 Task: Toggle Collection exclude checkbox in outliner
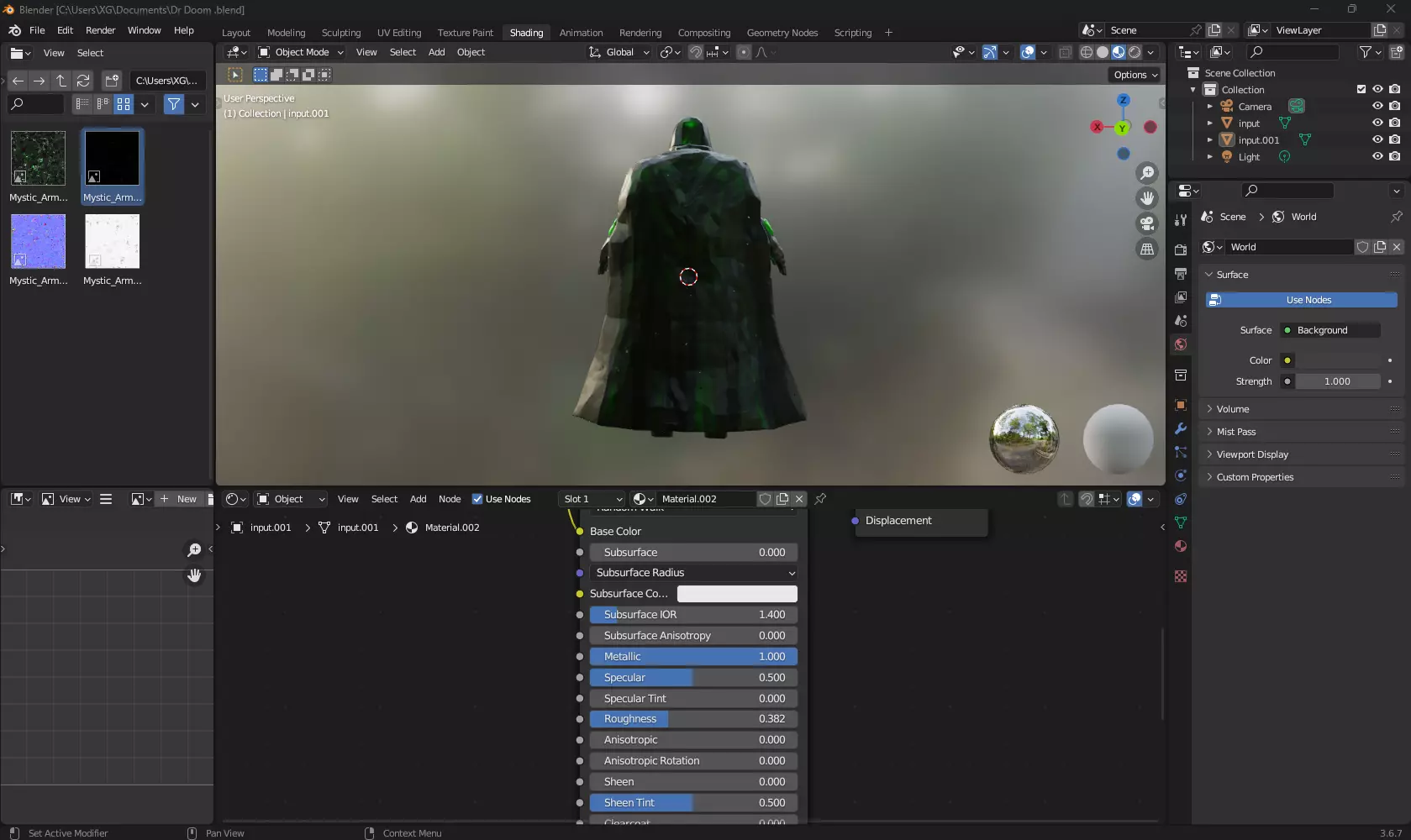(1361, 89)
